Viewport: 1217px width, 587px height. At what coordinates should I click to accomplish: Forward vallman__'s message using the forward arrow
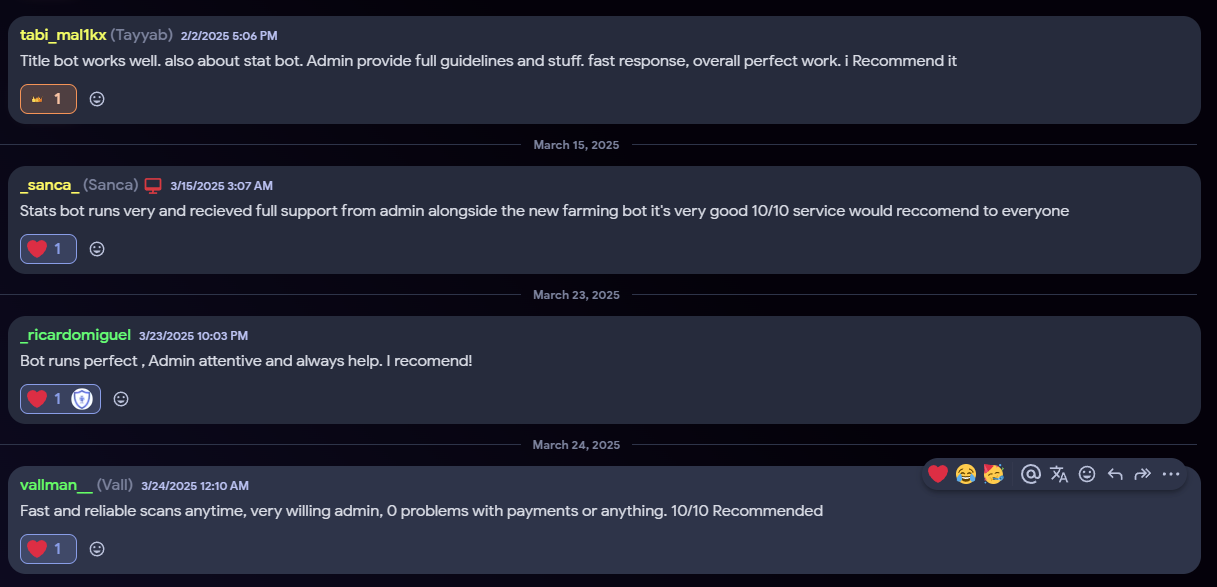pyautogui.click(x=1143, y=474)
